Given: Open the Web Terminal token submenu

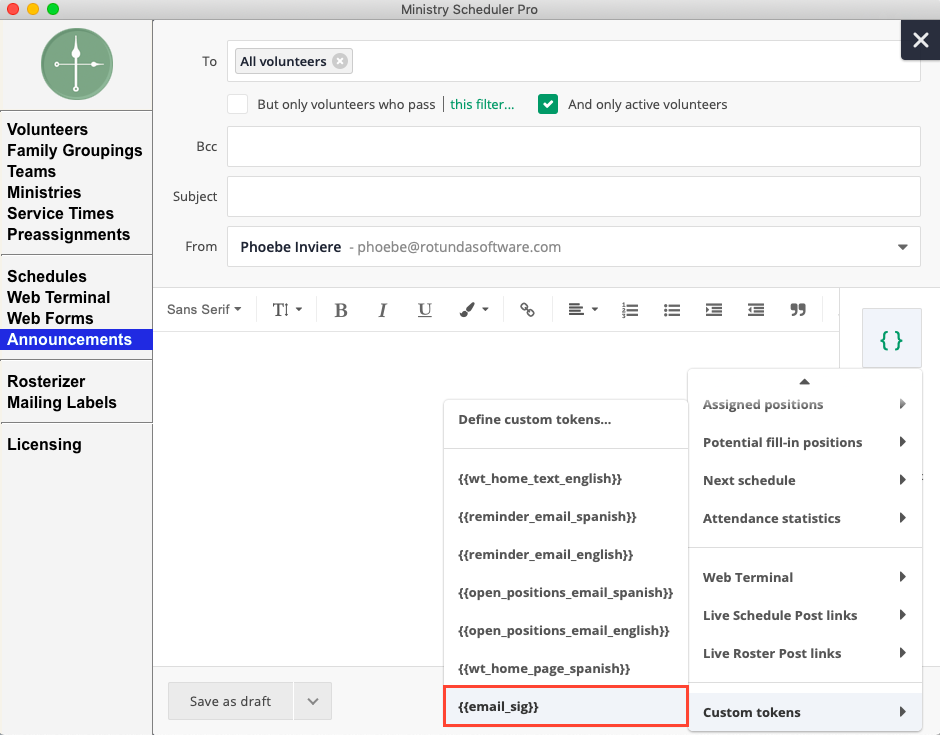Looking at the screenshot, I should point(804,577).
